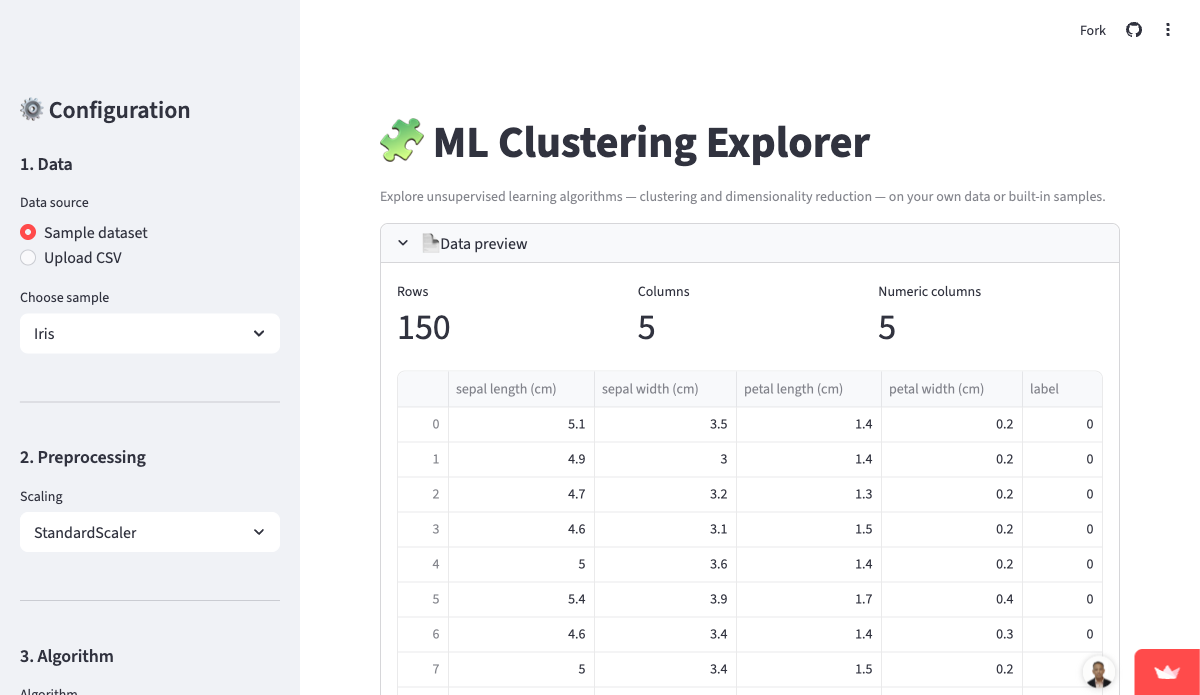Screen dimensions: 1200x695
Task: Select row index 5 in the table
Action: [x=423, y=599]
